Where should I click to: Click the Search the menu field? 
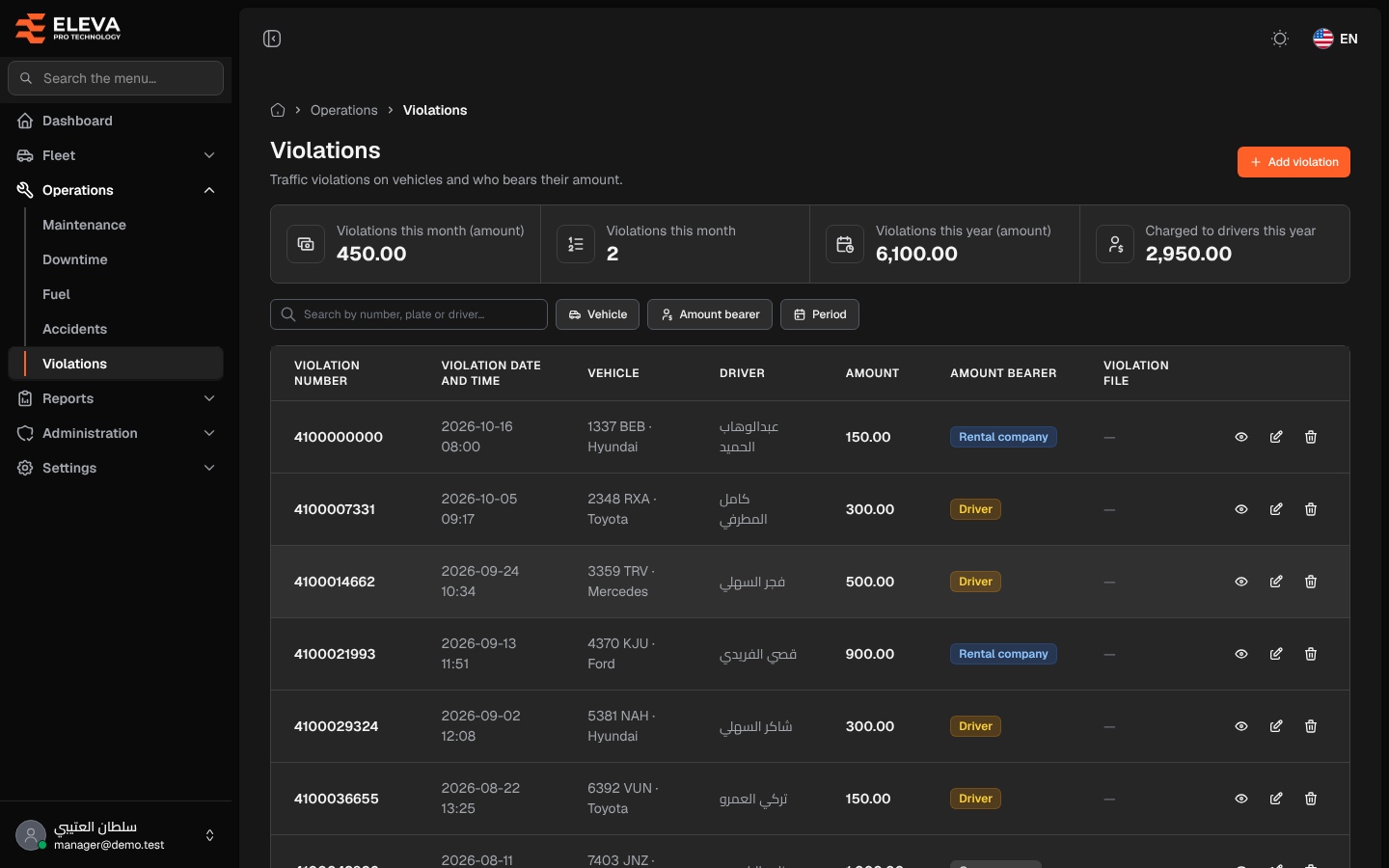pos(116,78)
